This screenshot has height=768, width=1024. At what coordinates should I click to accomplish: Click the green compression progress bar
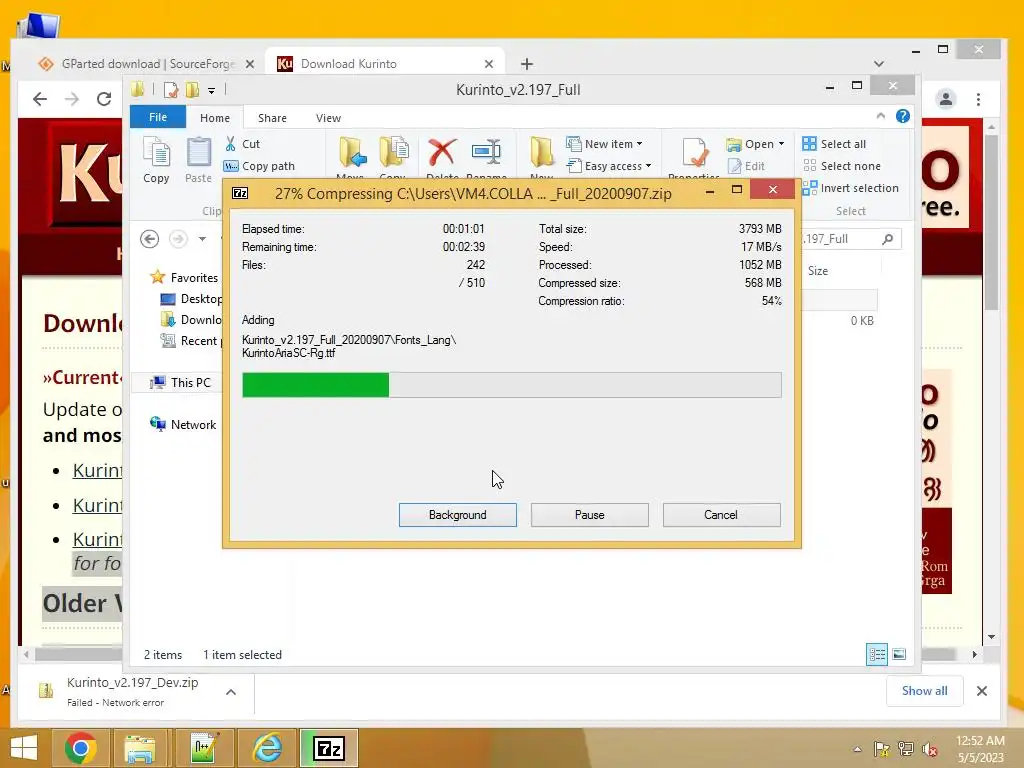[x=511, y=385]
